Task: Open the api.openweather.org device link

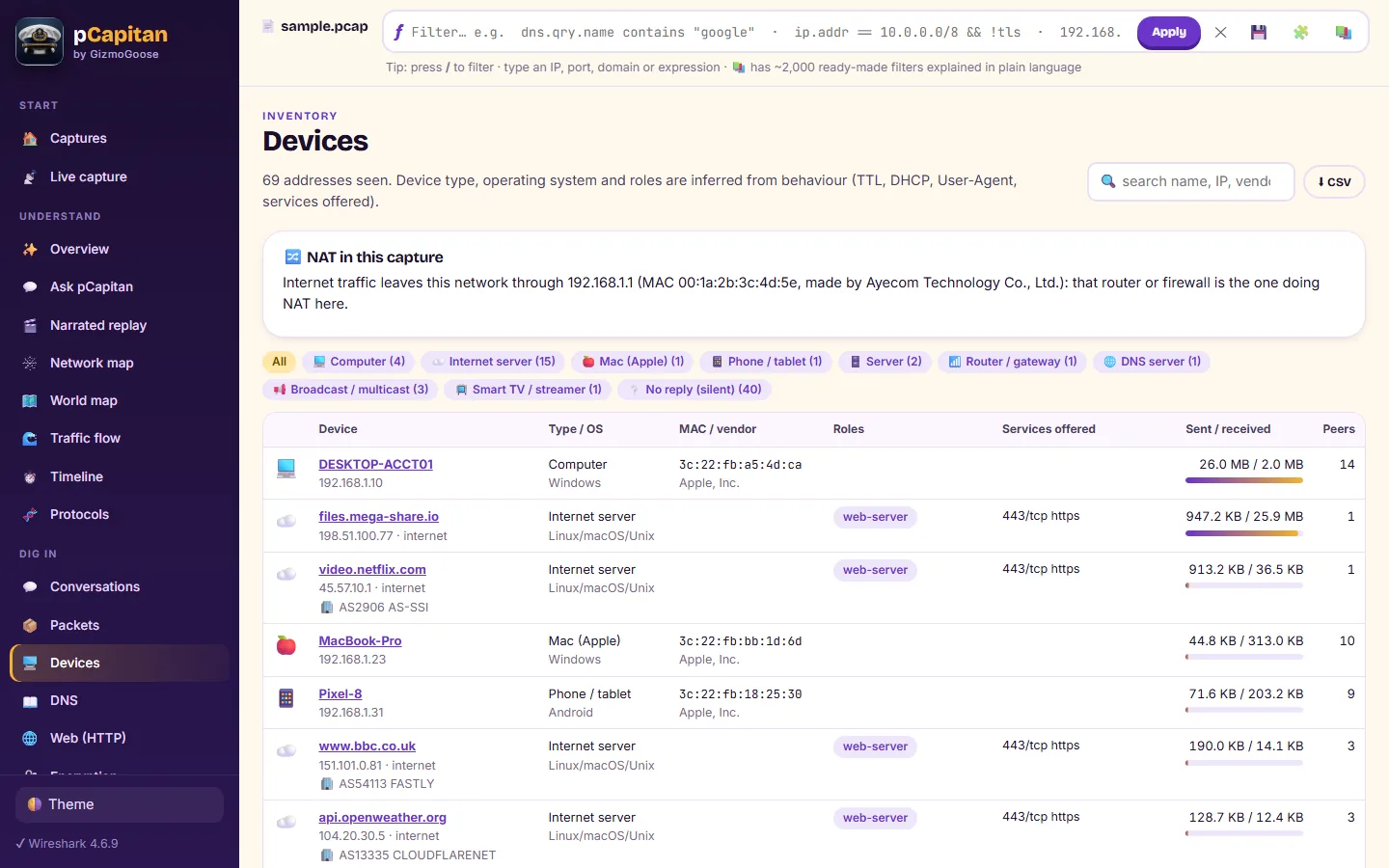Action: click(383, 818)
